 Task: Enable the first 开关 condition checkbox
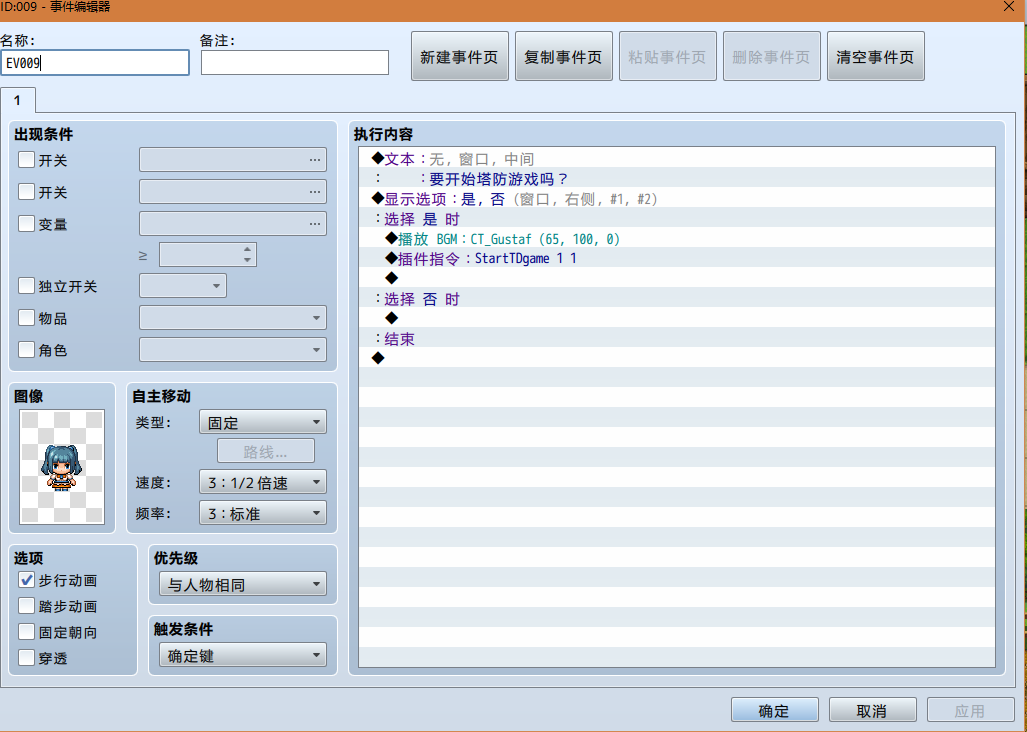pyautogui.click(x=26, y=160)
